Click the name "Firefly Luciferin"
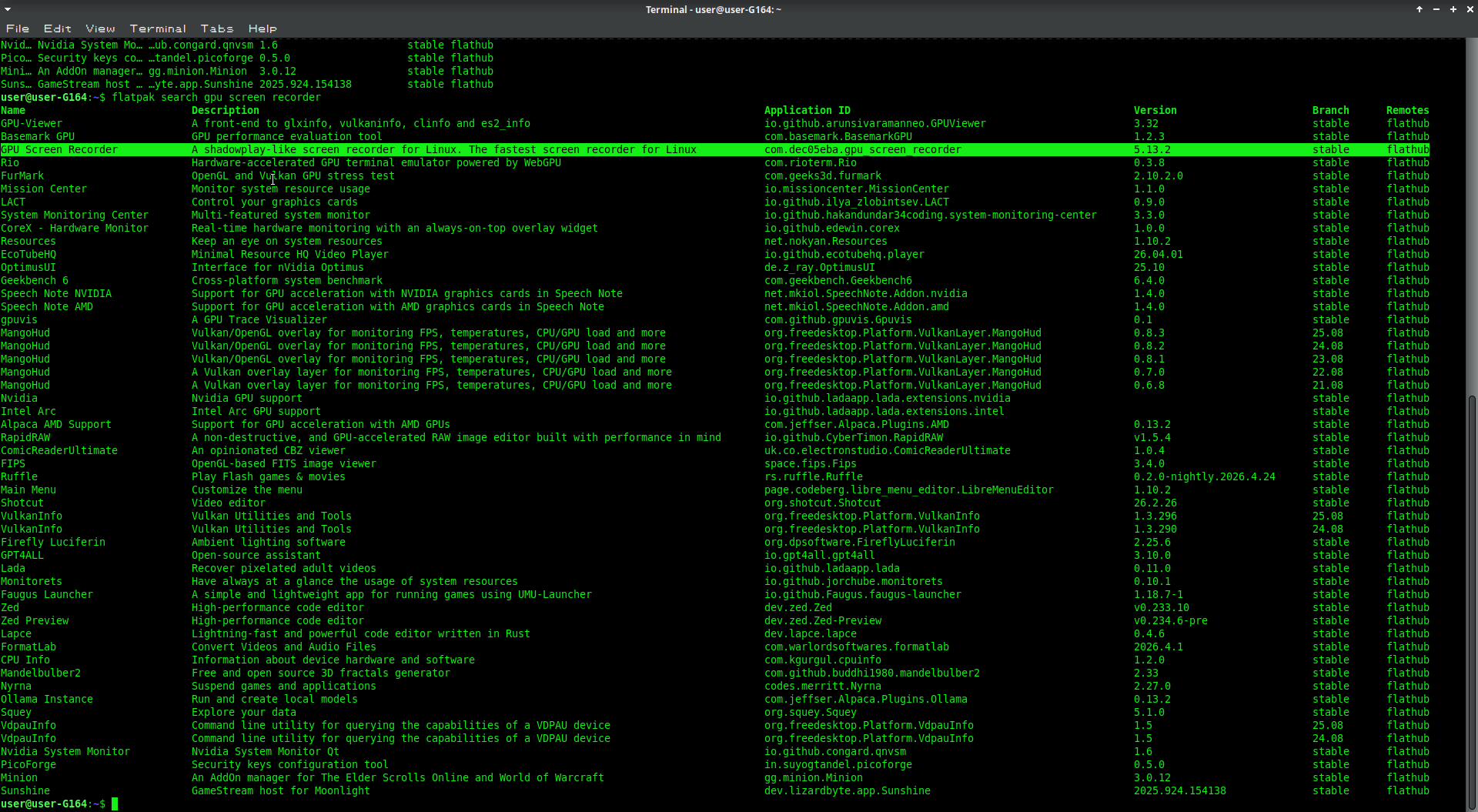Screen dimensions: 1478x812 [53, 543]
